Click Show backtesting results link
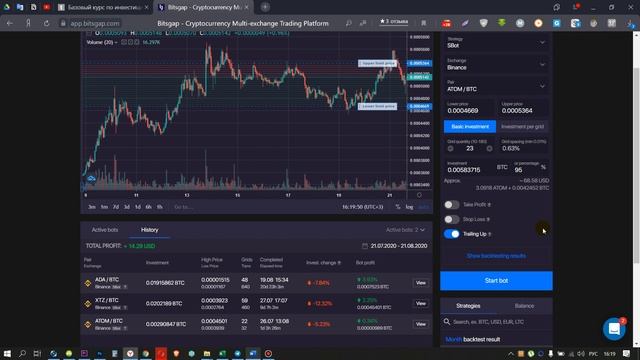 click(496, 256)
